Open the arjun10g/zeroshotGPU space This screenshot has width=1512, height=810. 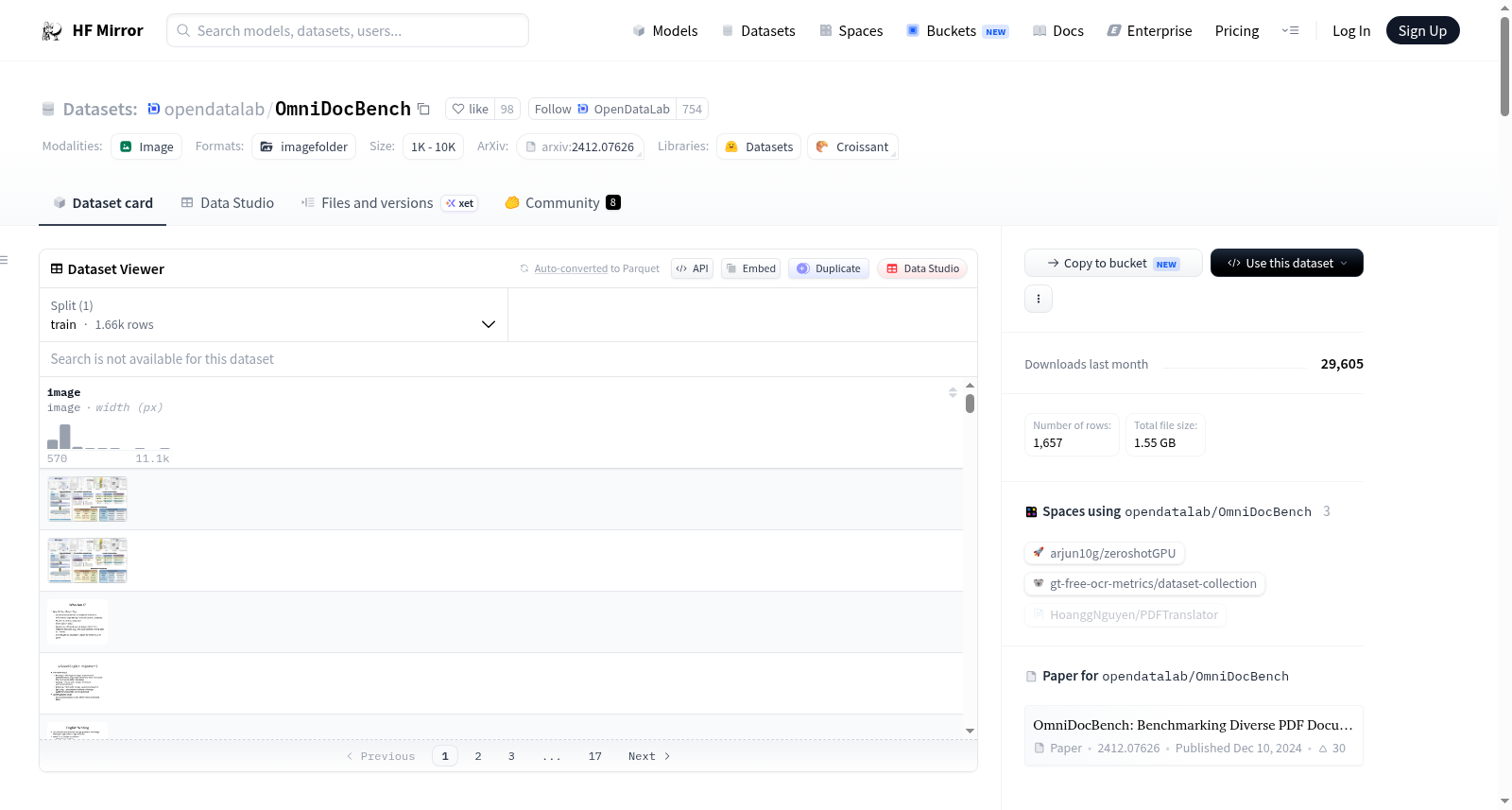1105,553
